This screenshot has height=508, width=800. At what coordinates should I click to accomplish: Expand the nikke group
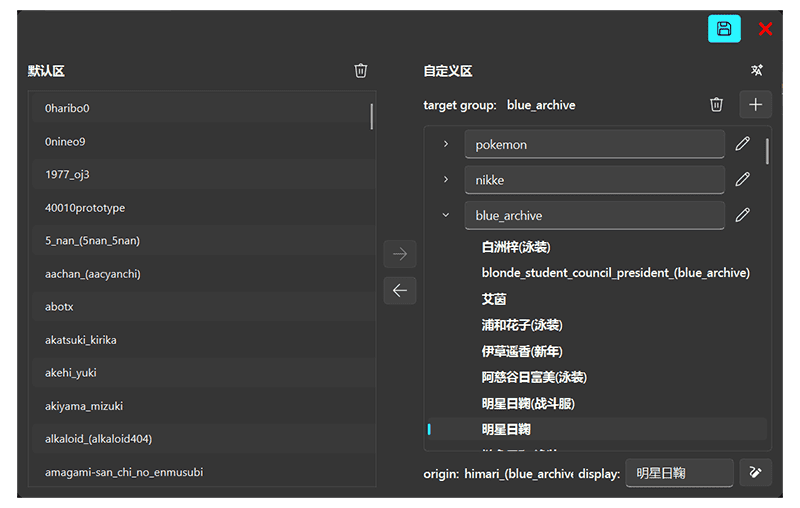446,180
